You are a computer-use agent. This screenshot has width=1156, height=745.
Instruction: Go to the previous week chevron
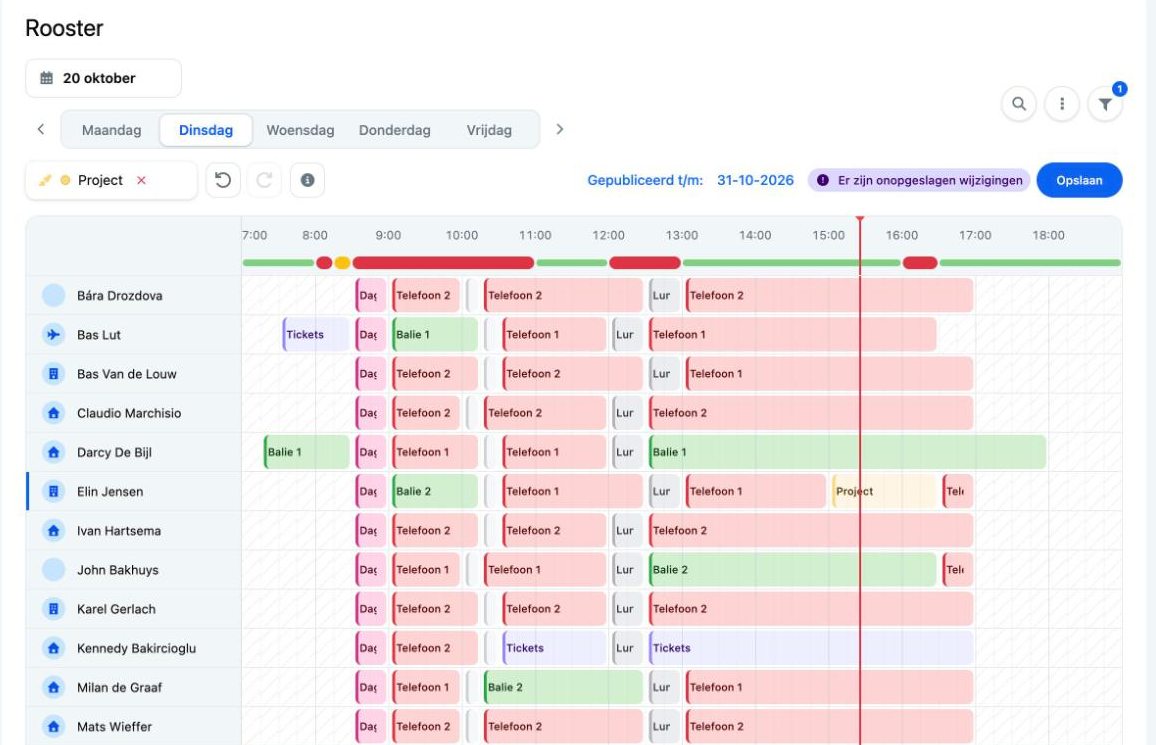41,130
